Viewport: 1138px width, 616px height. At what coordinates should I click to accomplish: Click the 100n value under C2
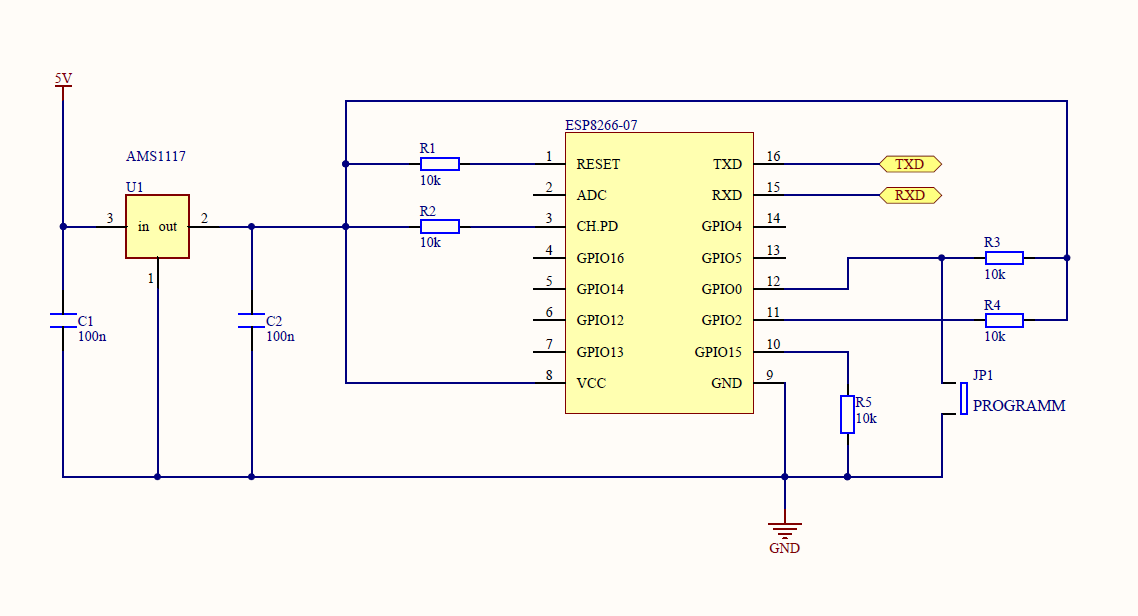pyautogui.click(x=280, y=336)
